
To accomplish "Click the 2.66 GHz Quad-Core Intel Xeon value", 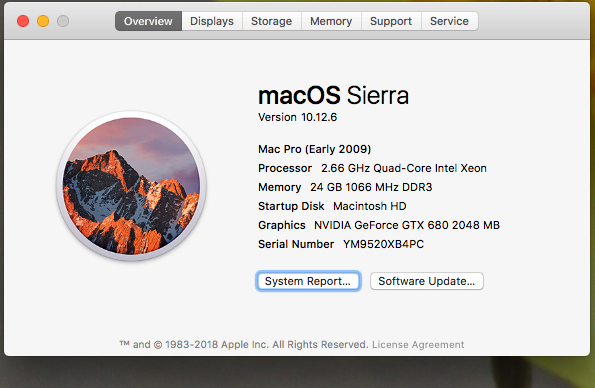I will (404, 168).
